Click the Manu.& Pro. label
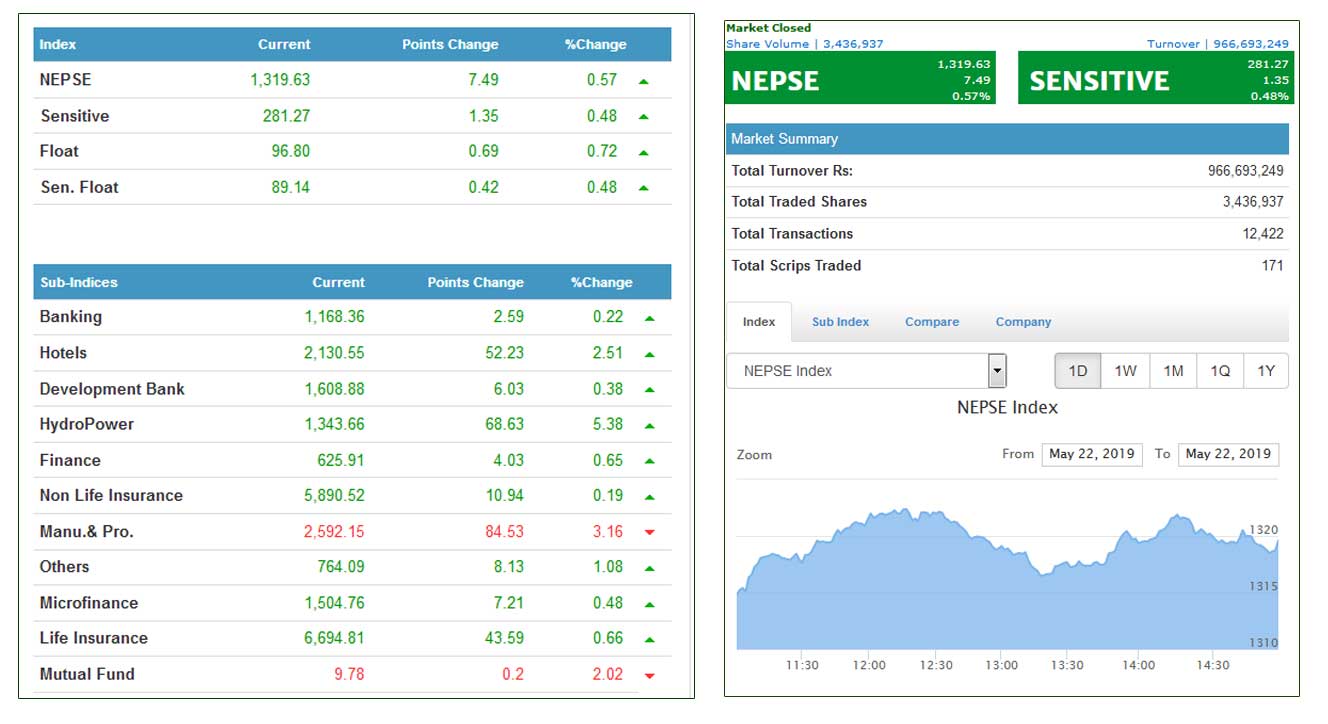 tap(86, 531)
